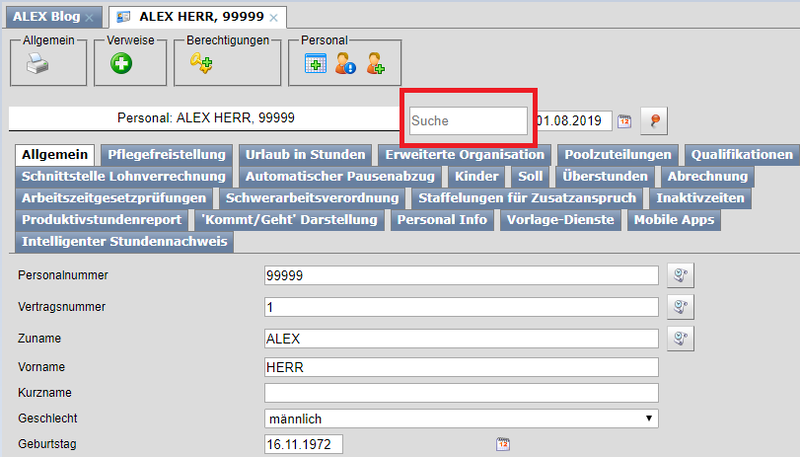The image size is (800, 457).
Task: Switch to the Pflegefreistellung tab
Action: pyautogui.click(x=168, y=155)
